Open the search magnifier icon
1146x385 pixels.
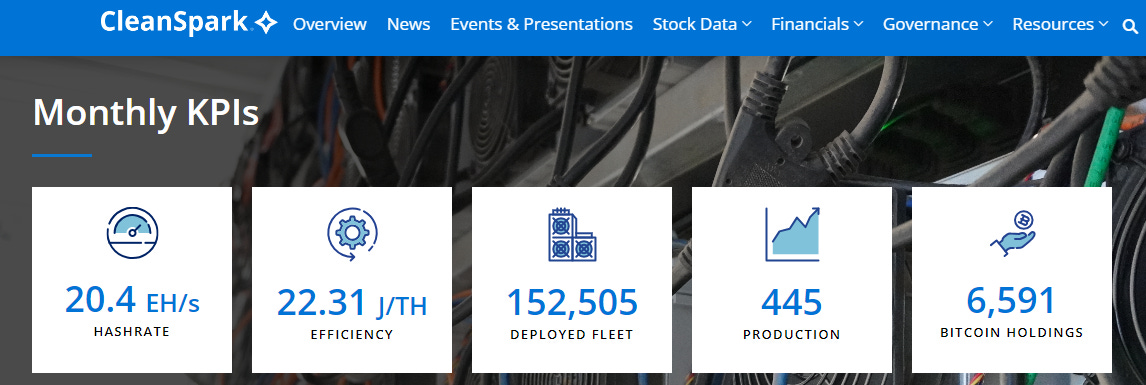(x=1130, y=26)
